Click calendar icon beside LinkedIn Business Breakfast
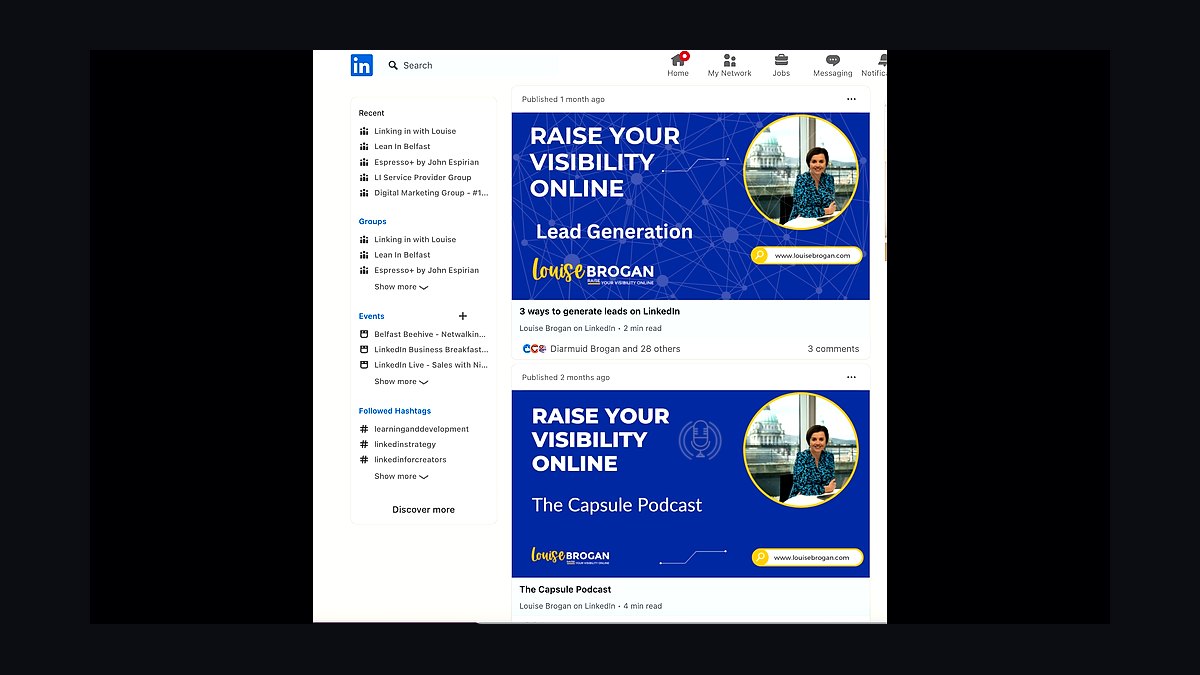Viewport: 1200px width, 675px height. tap(364, 350)
